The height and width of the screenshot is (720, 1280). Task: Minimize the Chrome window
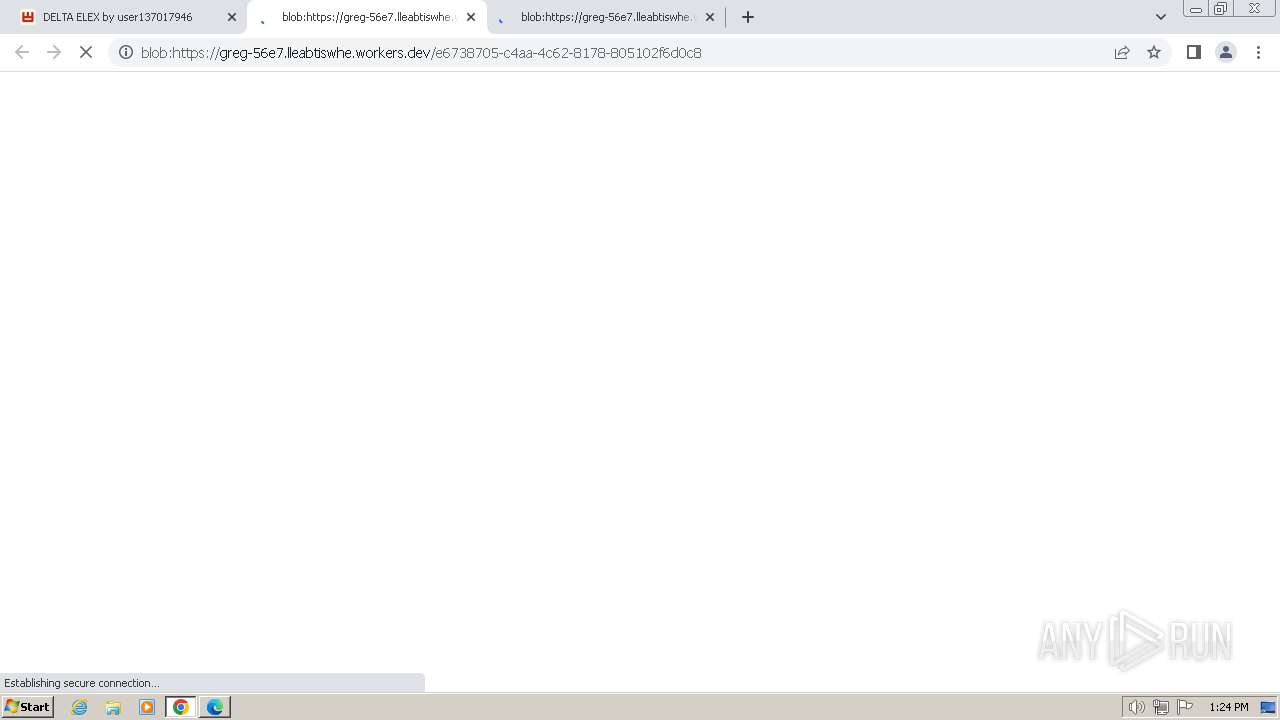pos(1195,9)
